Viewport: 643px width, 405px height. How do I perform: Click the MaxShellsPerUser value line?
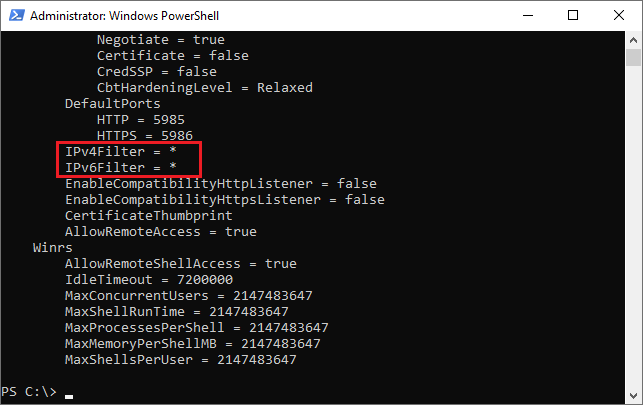coord(180,360)
